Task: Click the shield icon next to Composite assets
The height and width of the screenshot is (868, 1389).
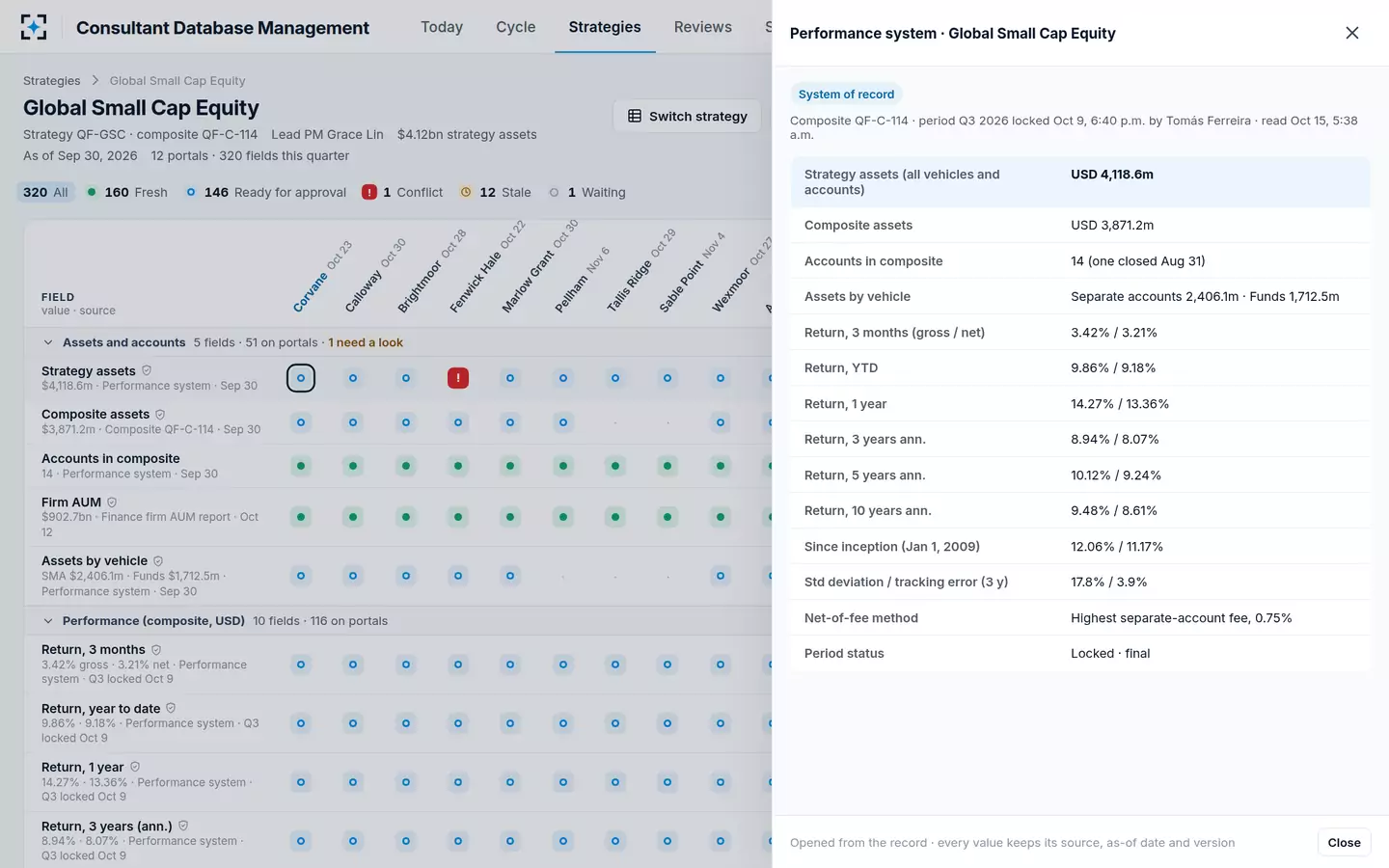Action: pyautogui.click(x=160, y=414)
